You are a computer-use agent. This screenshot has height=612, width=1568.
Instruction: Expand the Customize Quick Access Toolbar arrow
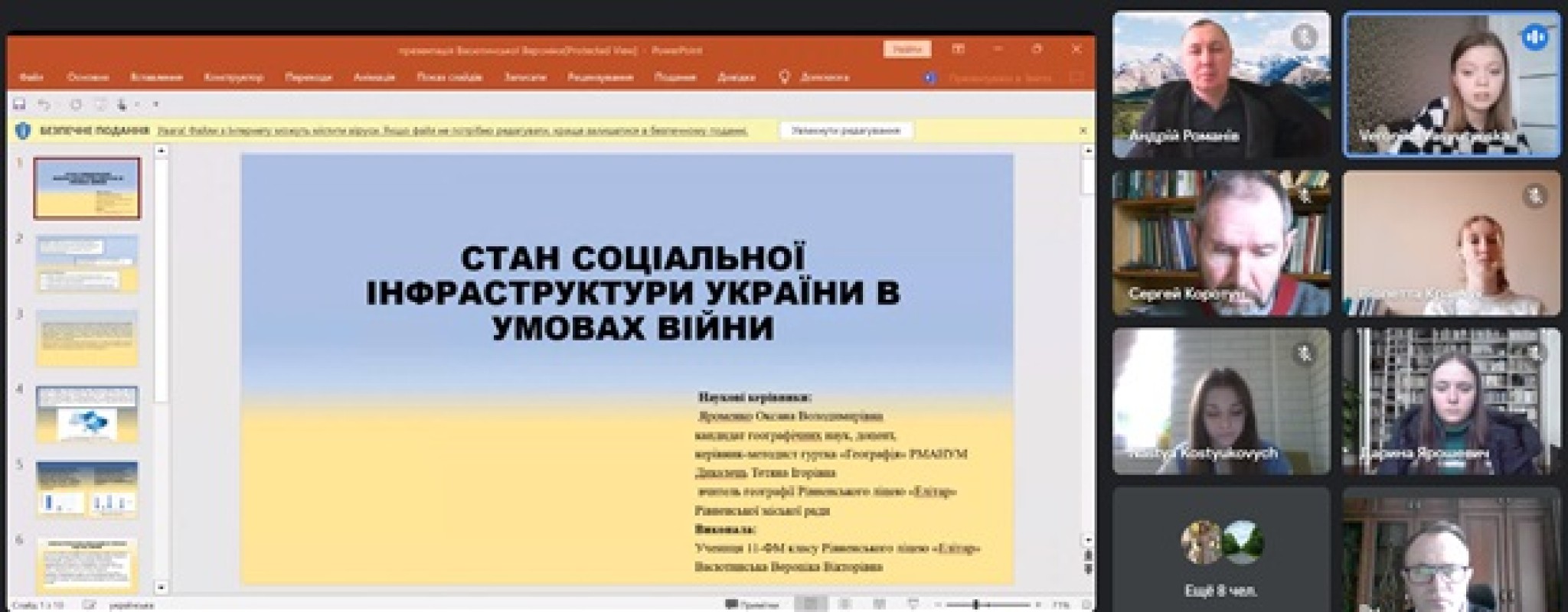tap(156, 104)
